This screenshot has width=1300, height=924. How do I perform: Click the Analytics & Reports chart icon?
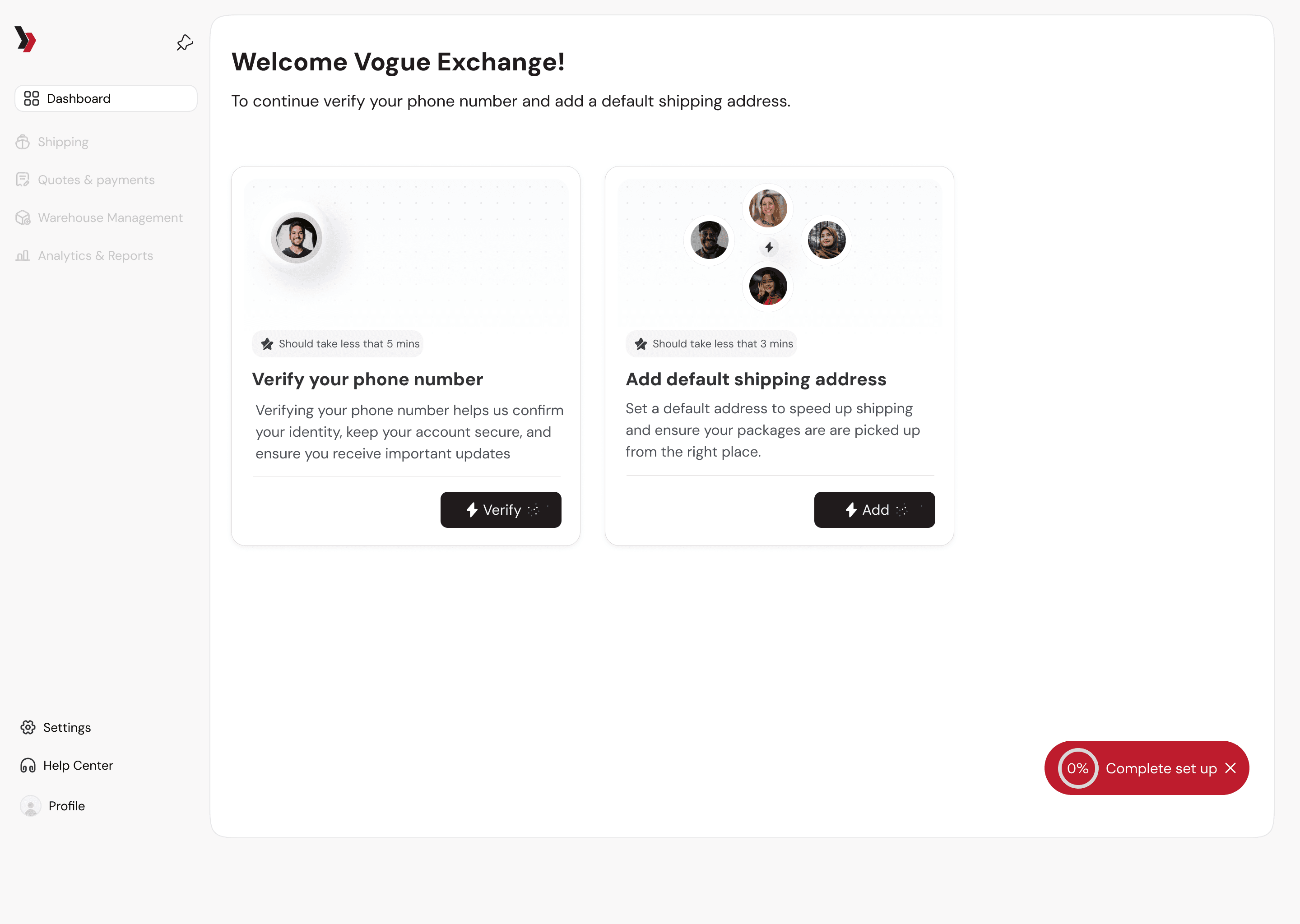(23, 255)
